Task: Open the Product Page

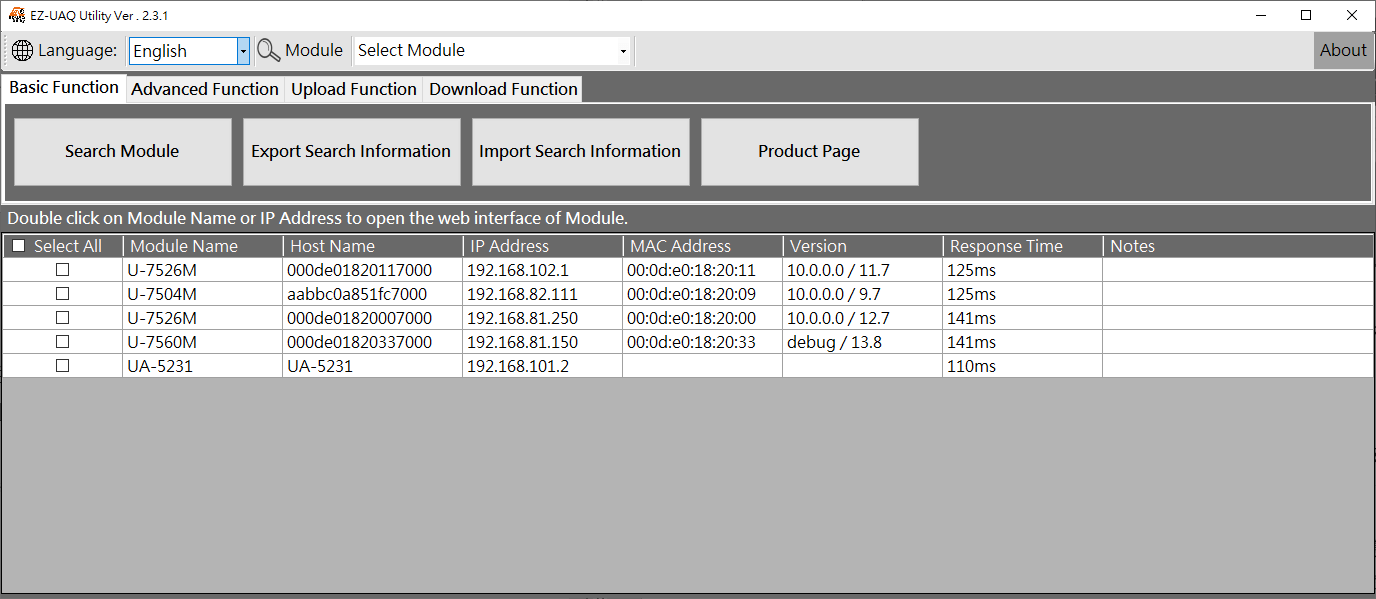Action: pos(809,151)
